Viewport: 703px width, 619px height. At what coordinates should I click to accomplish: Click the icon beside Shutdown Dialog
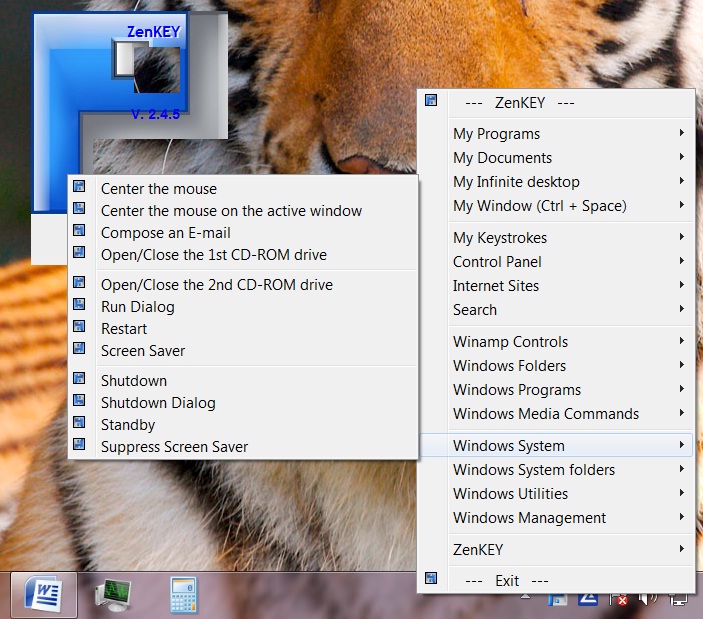[79, 400]
